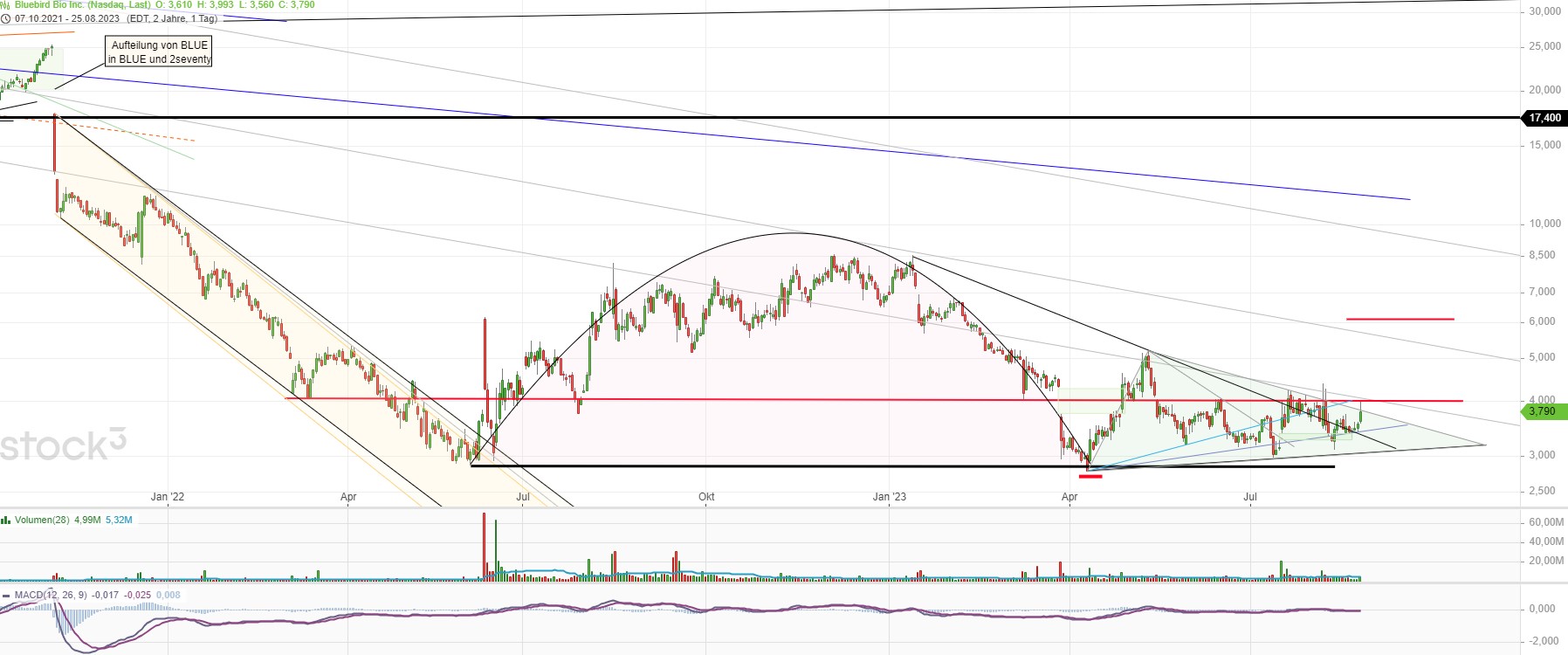Click the stock3 watermark logo
This screenshot has width=1568, height=655.
tap(63, 445)
